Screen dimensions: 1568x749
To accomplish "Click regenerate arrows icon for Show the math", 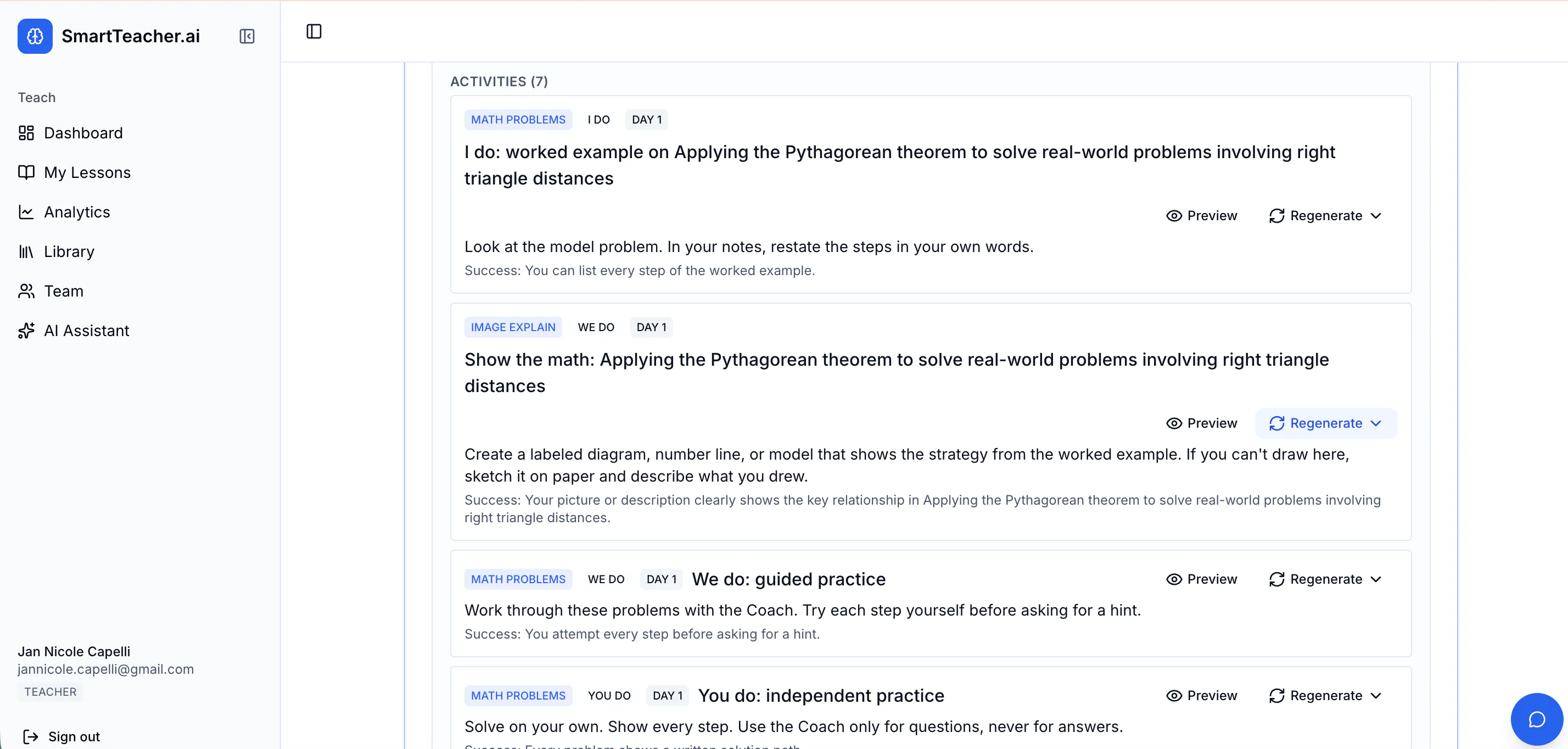I will tap(1276, 423).
